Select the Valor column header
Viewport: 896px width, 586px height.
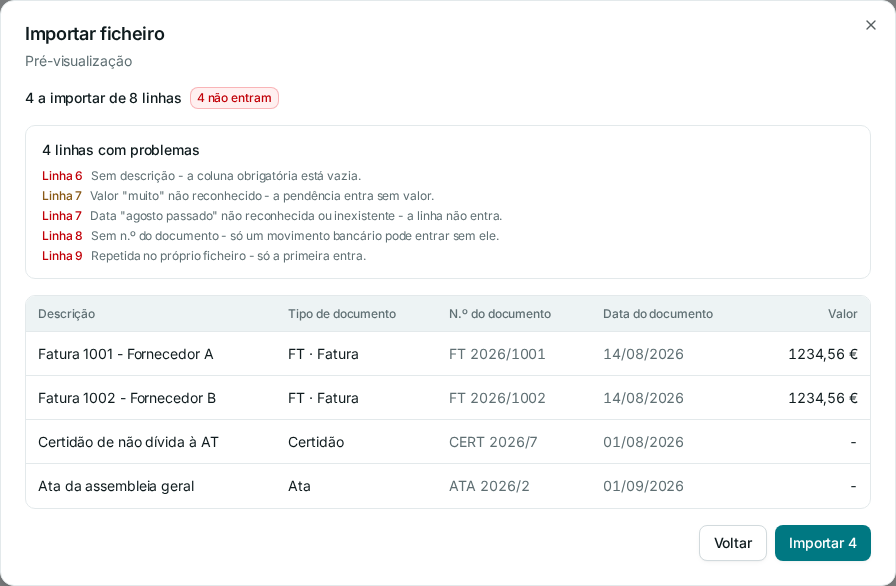coord(842,314)
